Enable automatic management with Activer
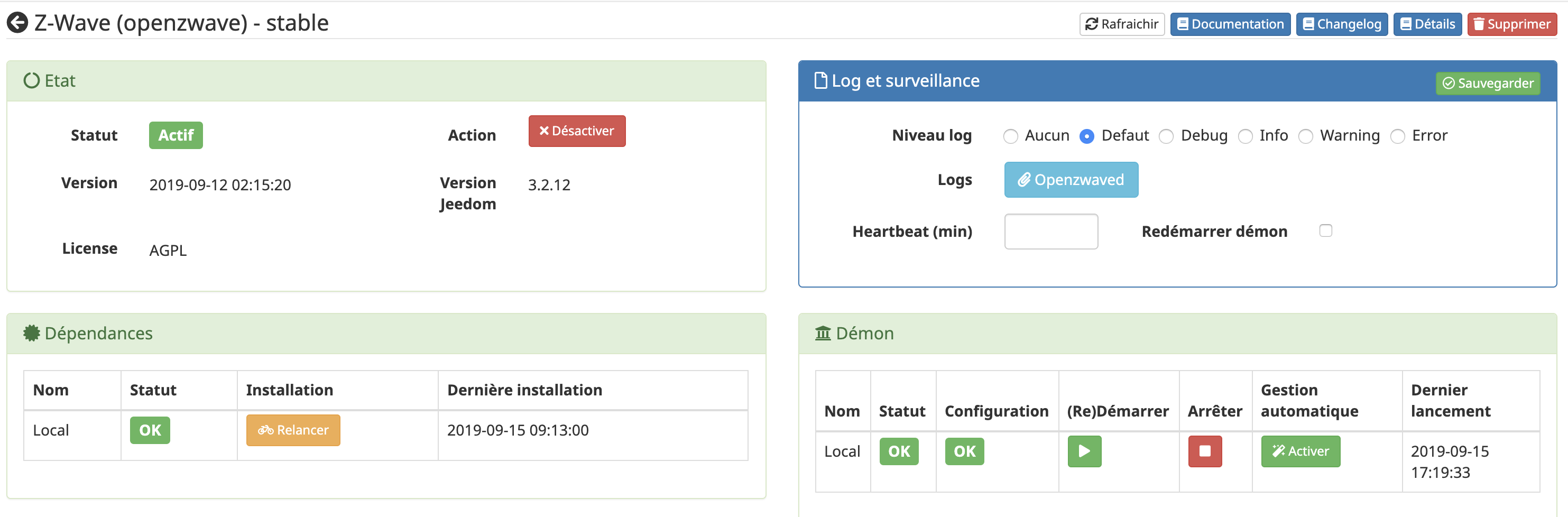 coord(1300,451)
